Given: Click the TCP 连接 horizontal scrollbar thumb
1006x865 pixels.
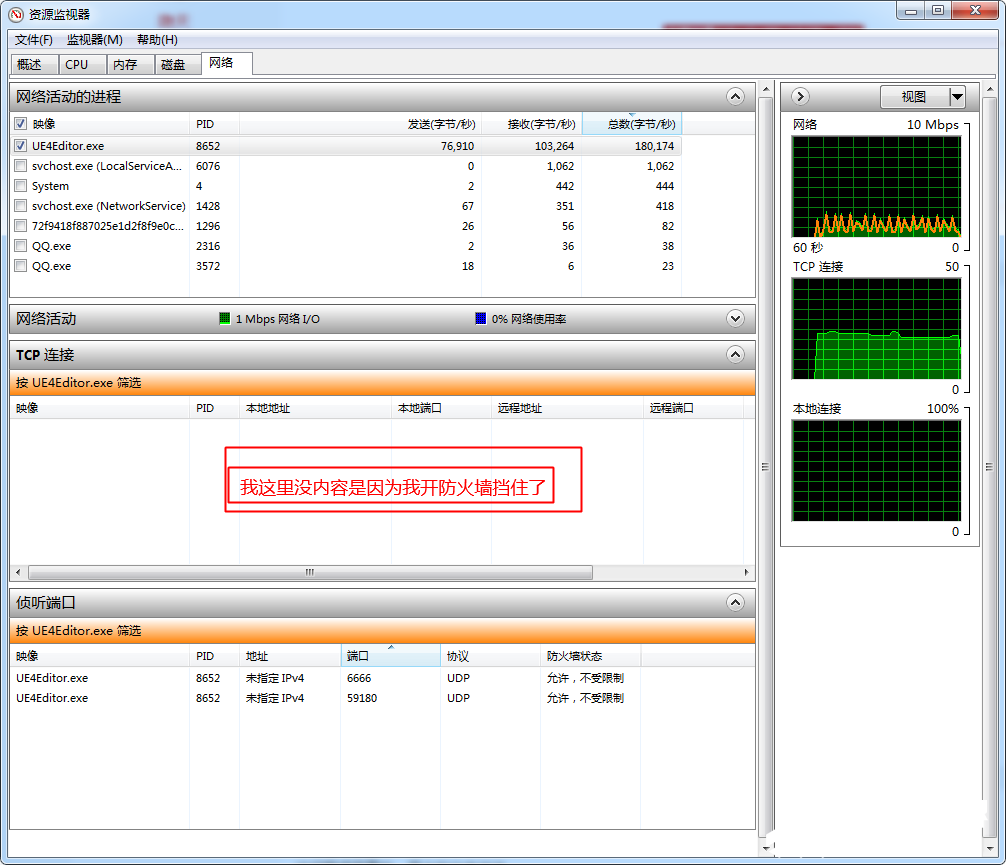Looking at the screenshot, I should click(311, 572).
